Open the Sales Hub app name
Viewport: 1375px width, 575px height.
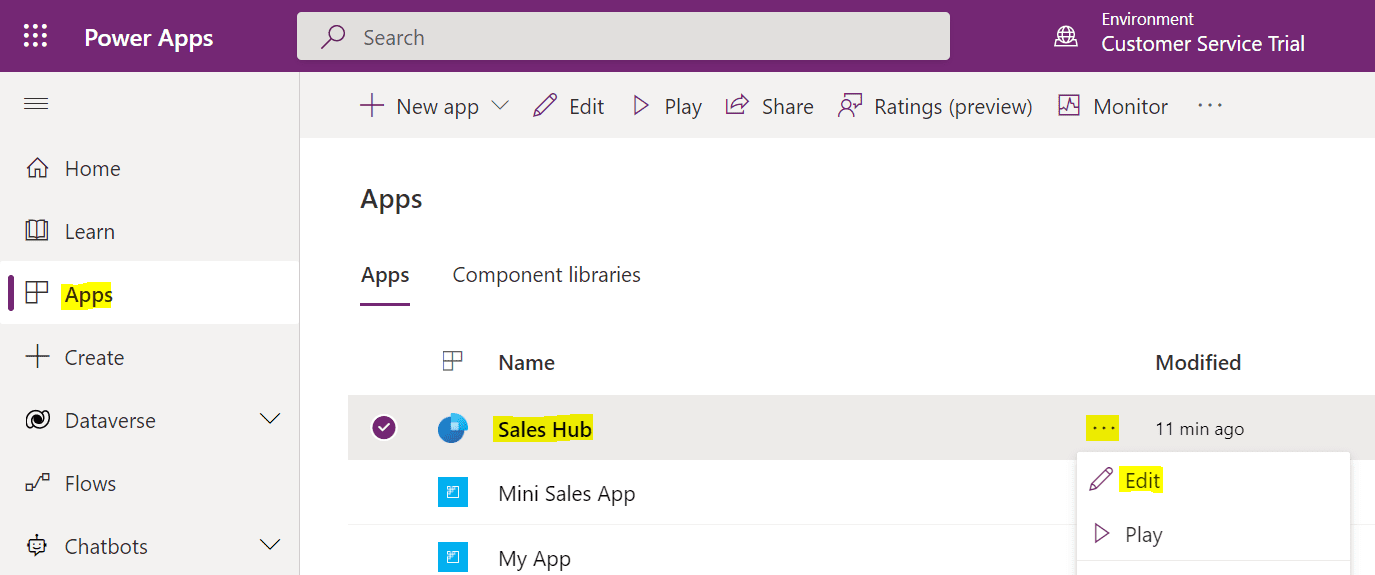(x=545, y=430)
